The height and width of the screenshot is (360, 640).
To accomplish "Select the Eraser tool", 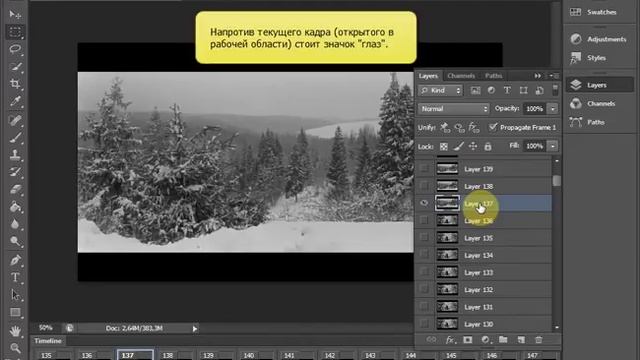I will [x=15, y=189].
